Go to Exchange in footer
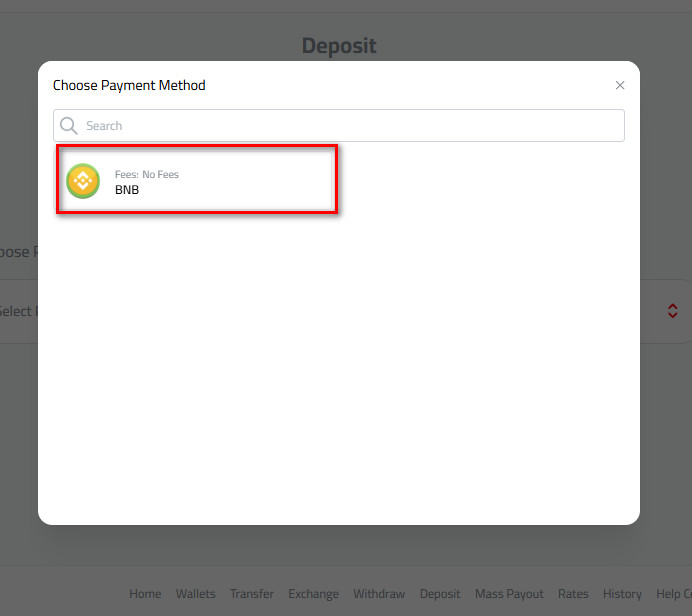 pos(313,594)
